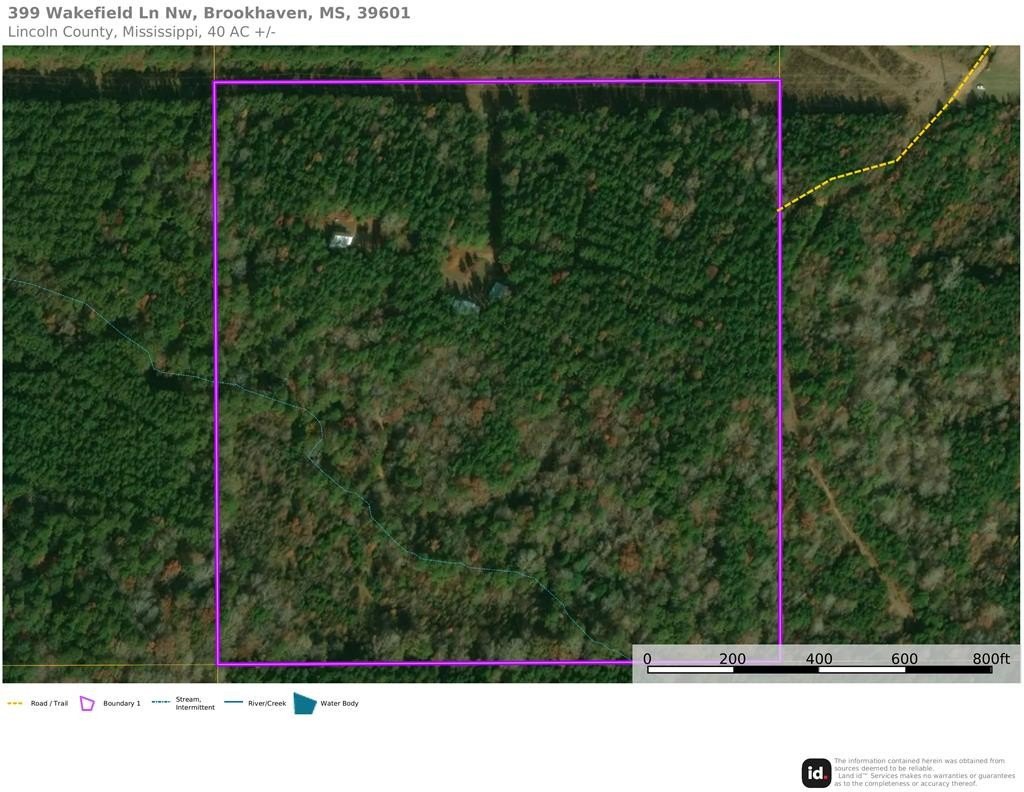The width and height of the screenshot is (1024, 792).
Task: Click the solid River/Creek line legend icon
Action: click(x=233, y=703)
